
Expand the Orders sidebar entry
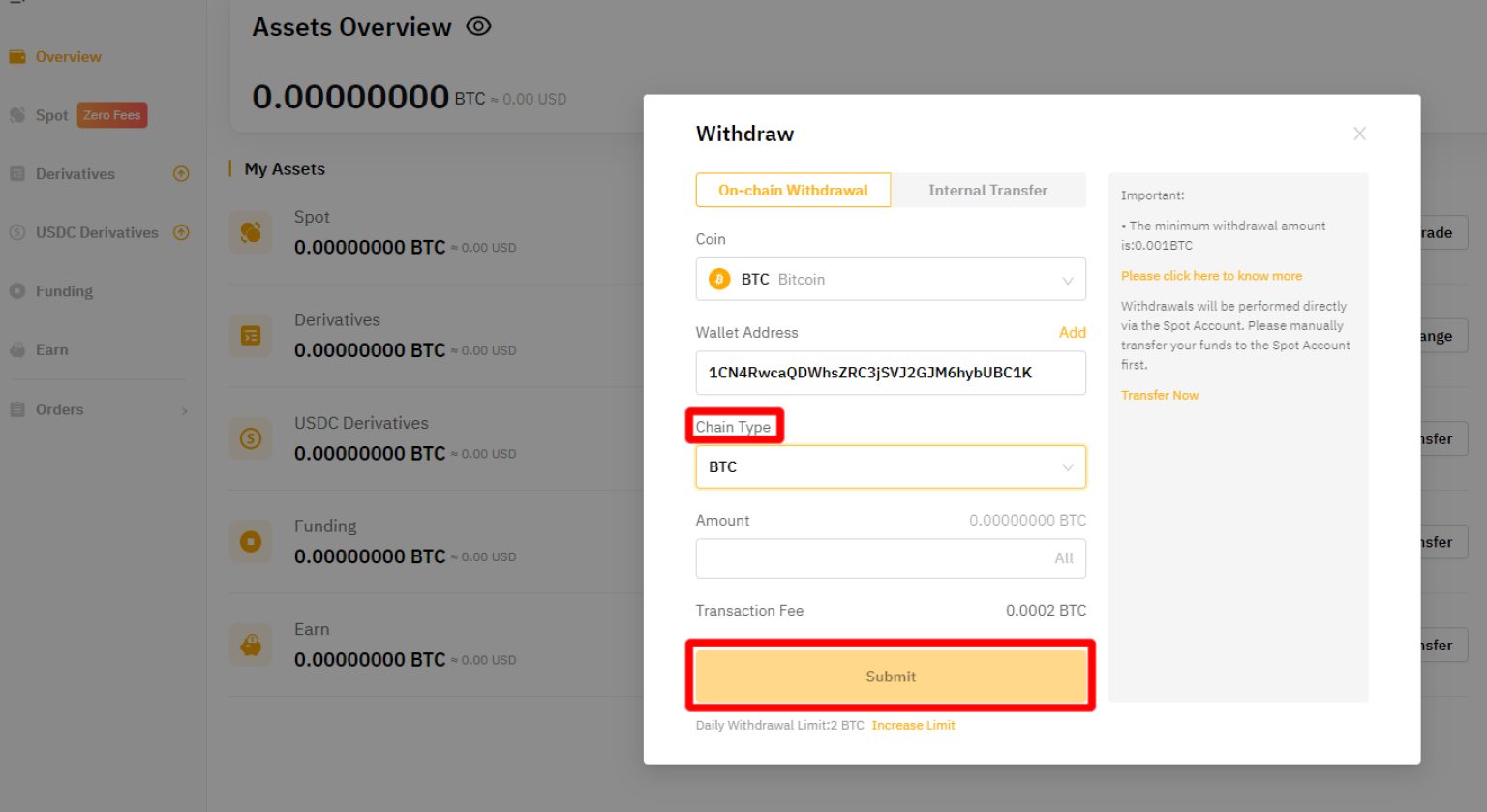coord(184,409)
